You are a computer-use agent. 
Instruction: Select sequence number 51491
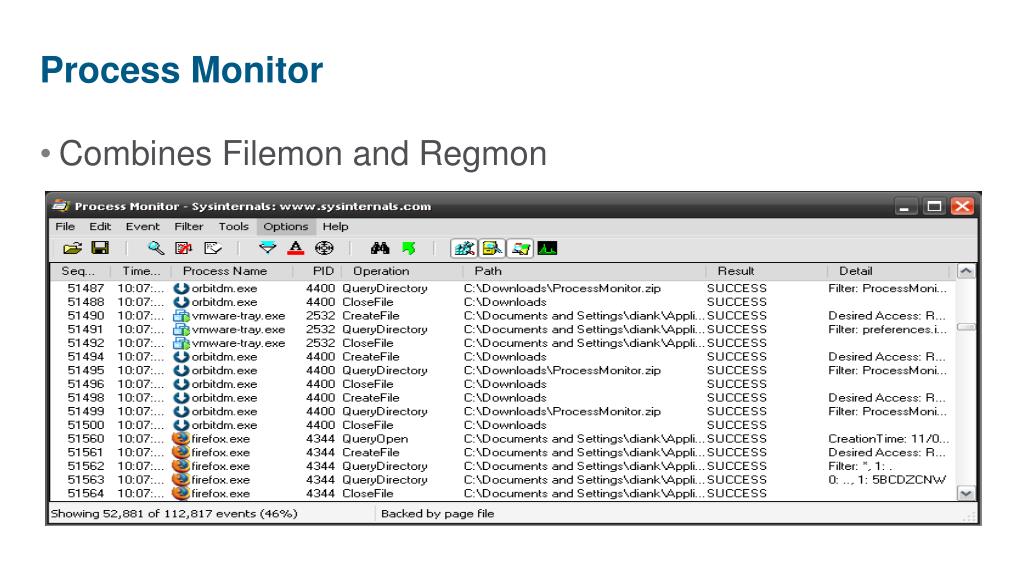(x=86, y=329)
